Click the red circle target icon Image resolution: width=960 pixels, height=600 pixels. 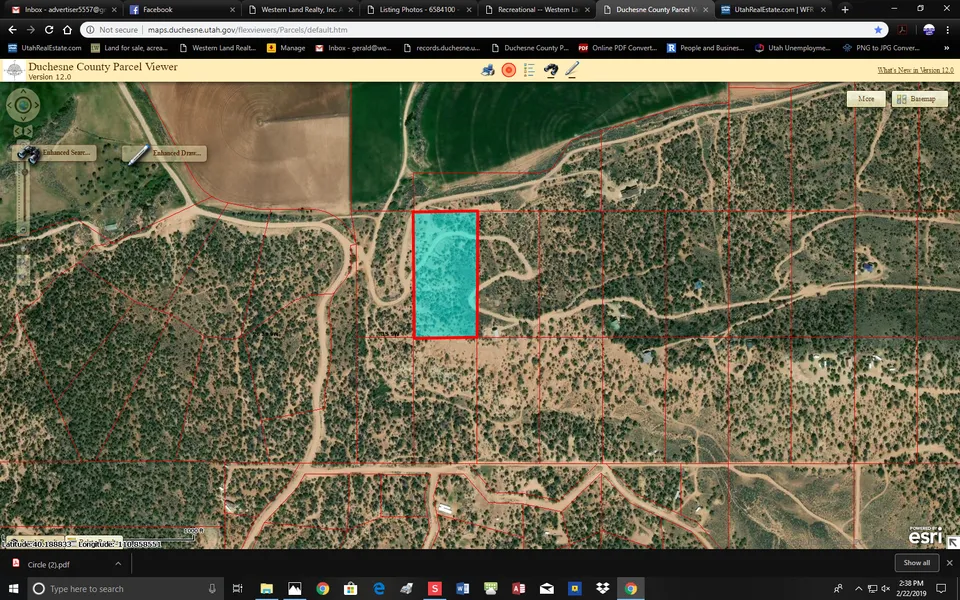509,70
